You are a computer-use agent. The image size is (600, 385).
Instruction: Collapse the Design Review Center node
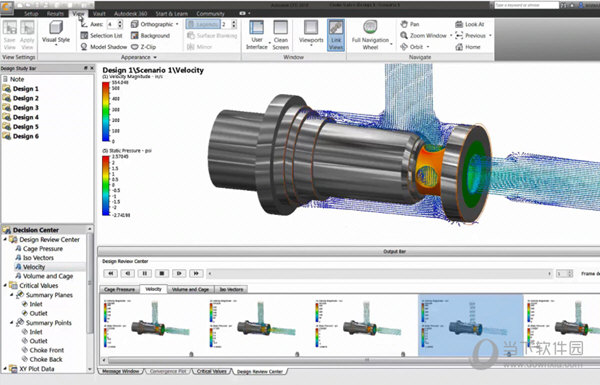coord(5,239)
